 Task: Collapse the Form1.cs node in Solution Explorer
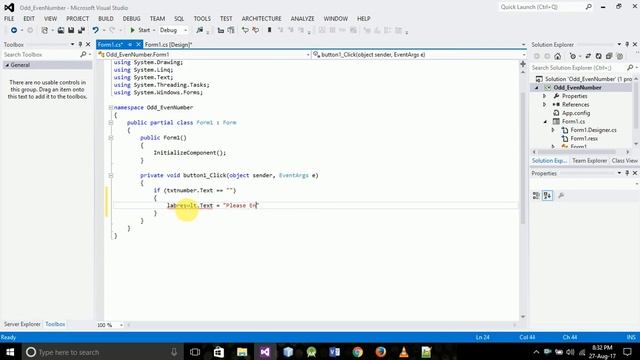coord(545,122)
